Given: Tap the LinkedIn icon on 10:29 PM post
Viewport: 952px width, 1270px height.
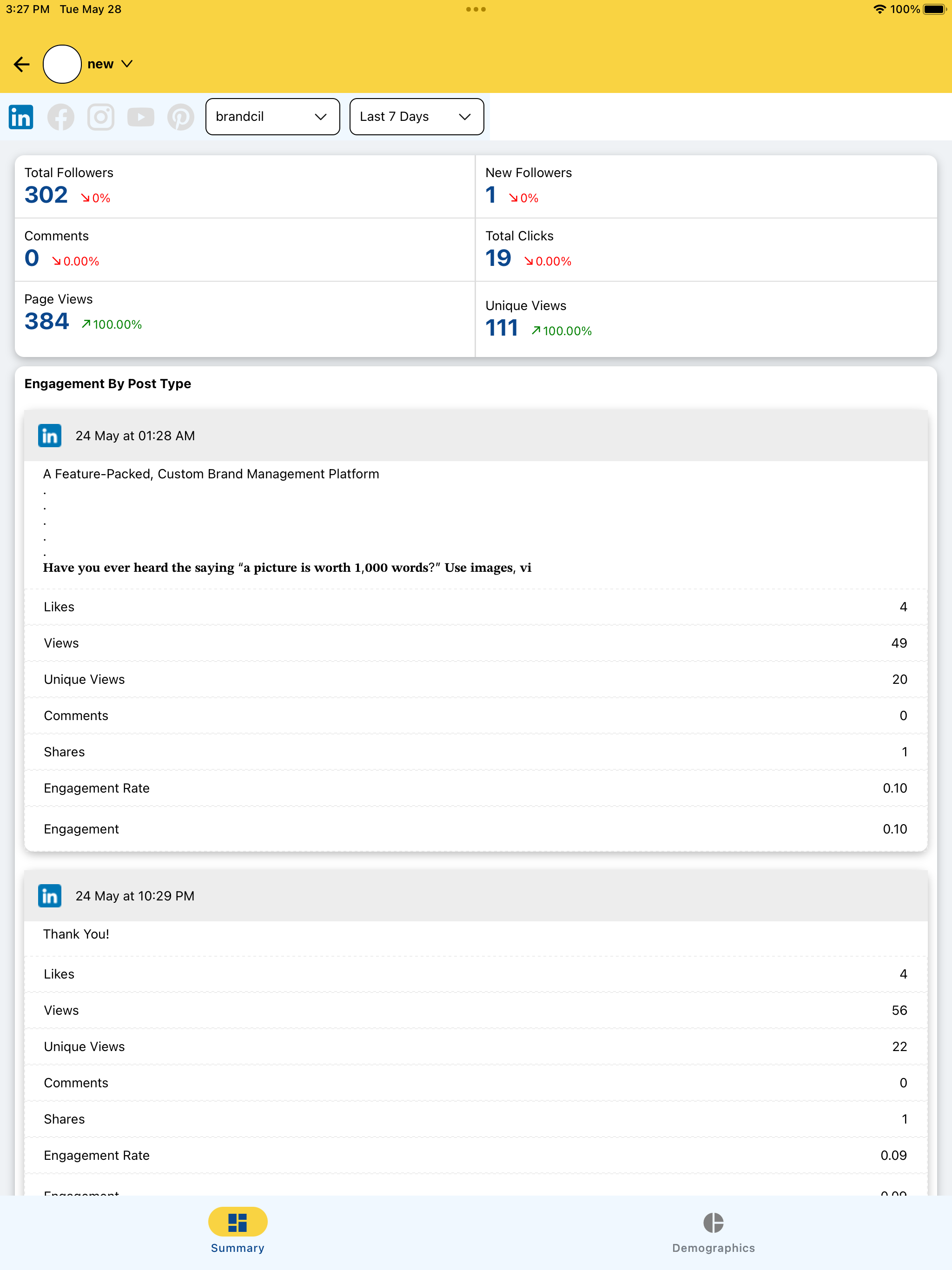Looking at the screenshot, I should (50, 896).
